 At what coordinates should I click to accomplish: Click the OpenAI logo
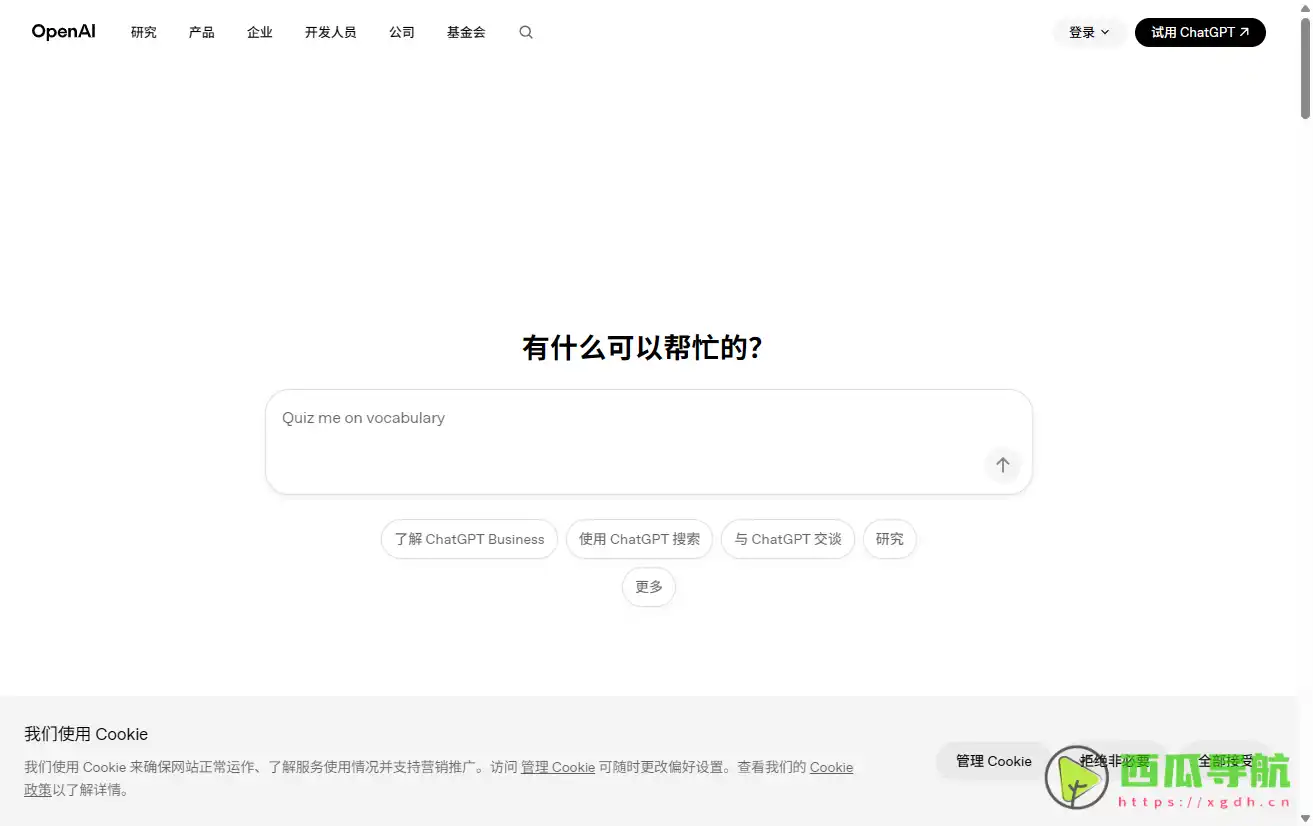(x=63, y=31)
